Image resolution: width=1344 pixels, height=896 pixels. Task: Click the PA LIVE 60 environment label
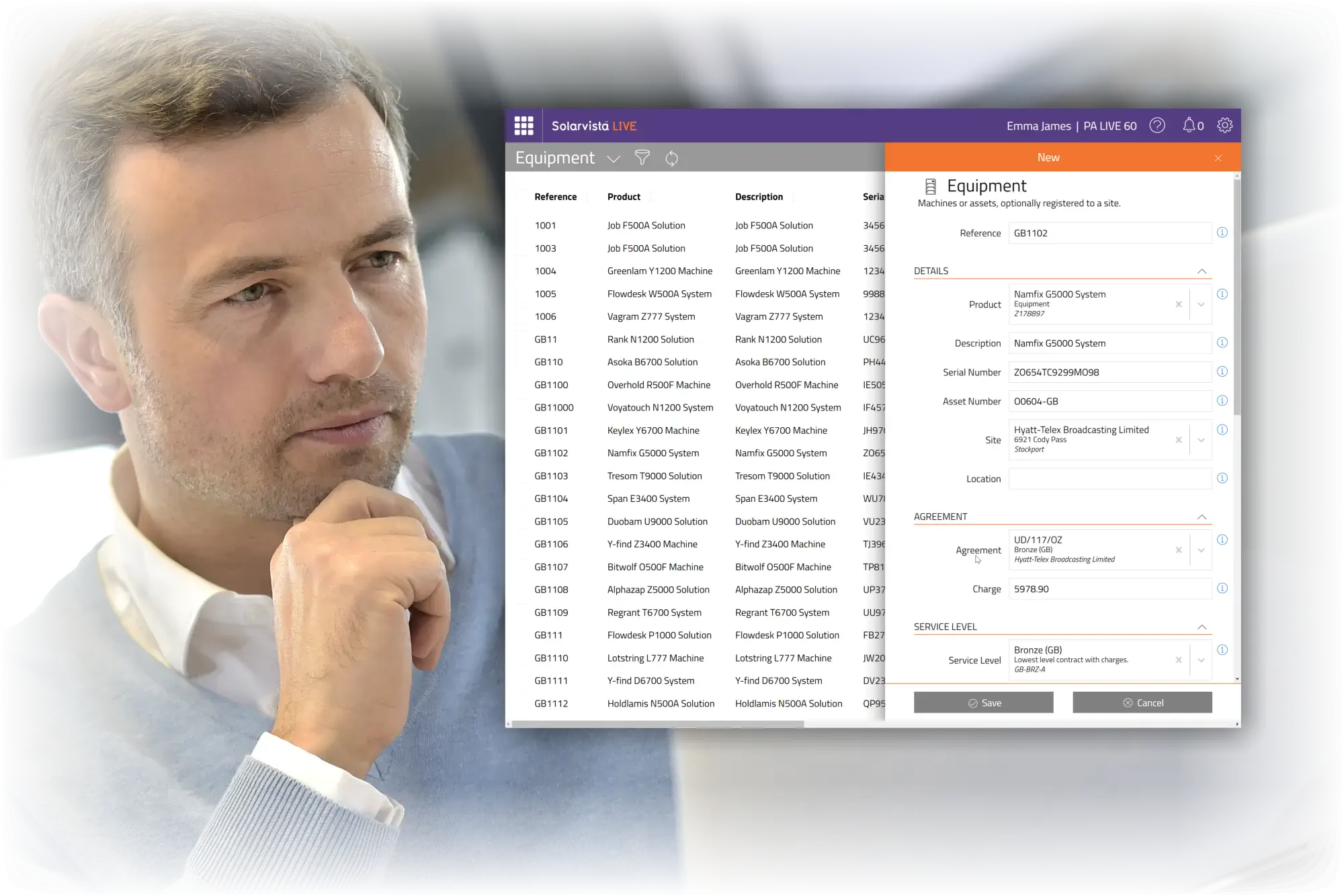coord(1109,126)
